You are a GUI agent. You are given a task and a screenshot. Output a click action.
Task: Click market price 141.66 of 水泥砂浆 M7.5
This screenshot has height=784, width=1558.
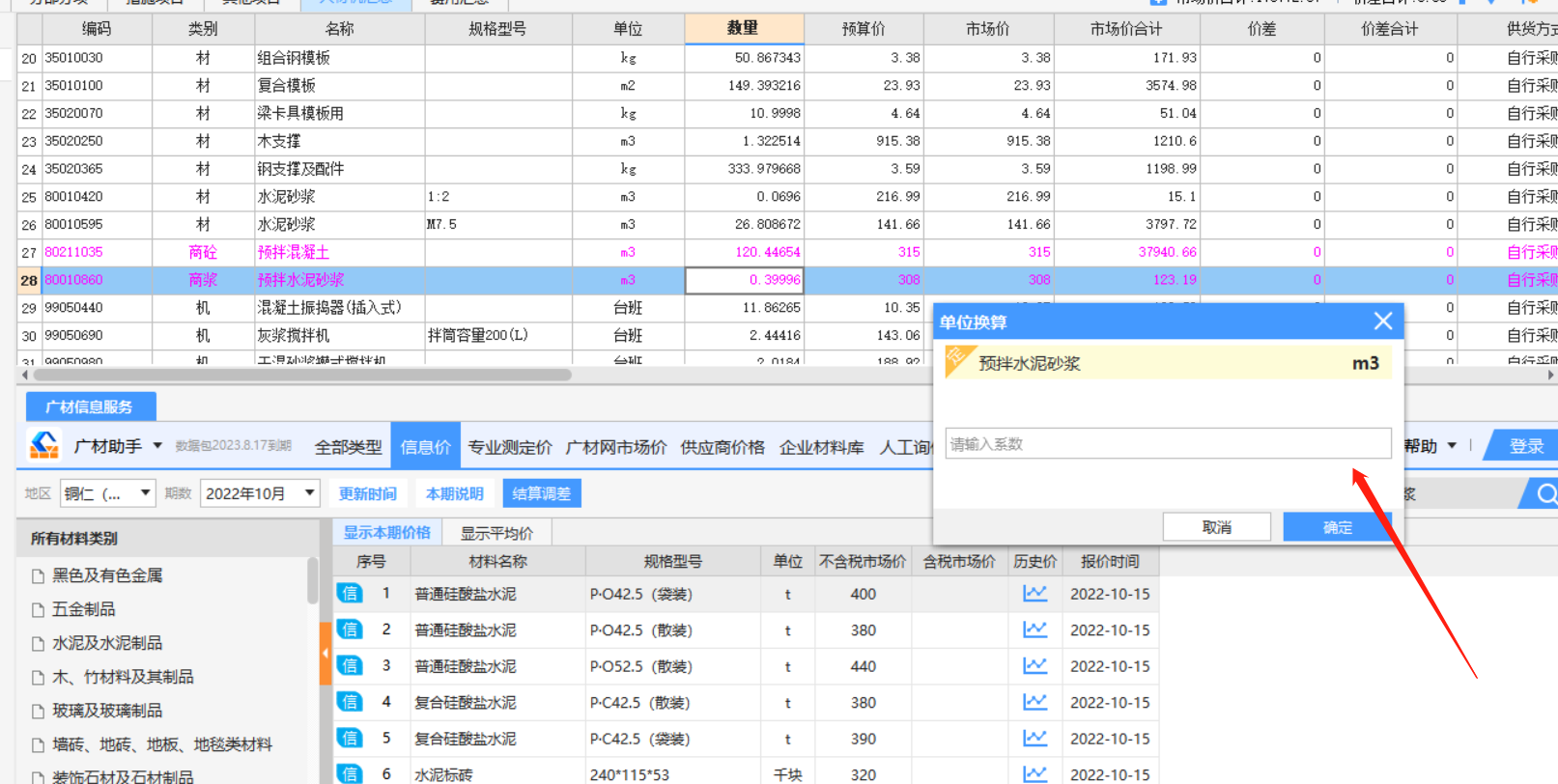tap(988, 224)
